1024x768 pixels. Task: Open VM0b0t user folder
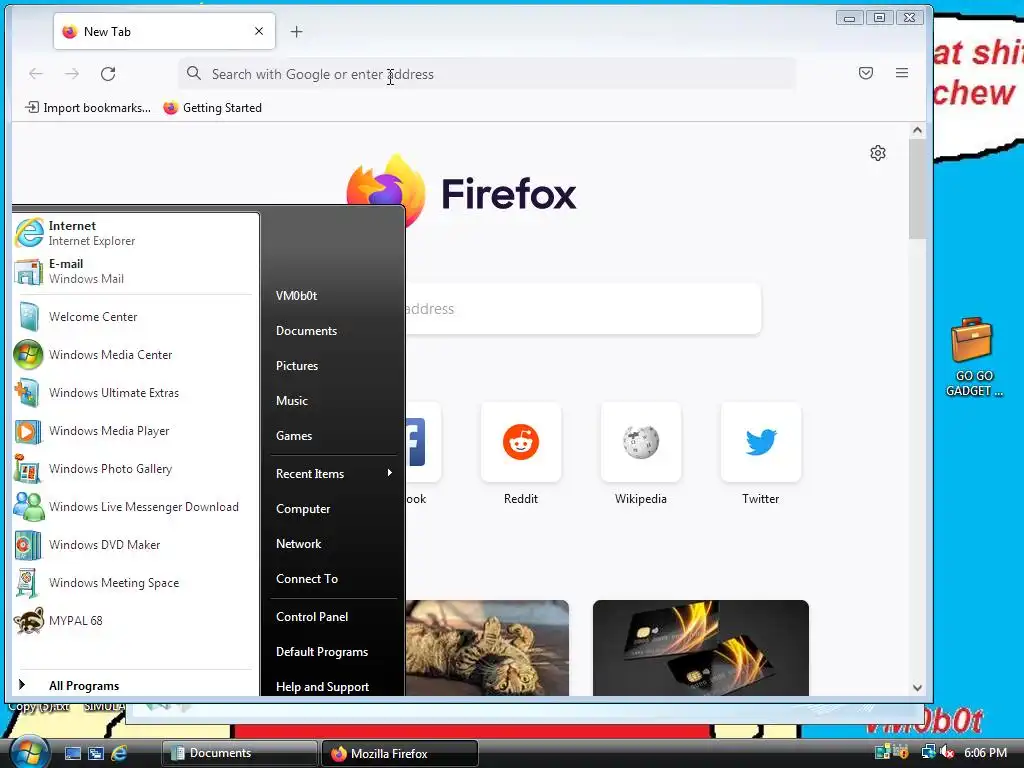[x=333, y=296]
